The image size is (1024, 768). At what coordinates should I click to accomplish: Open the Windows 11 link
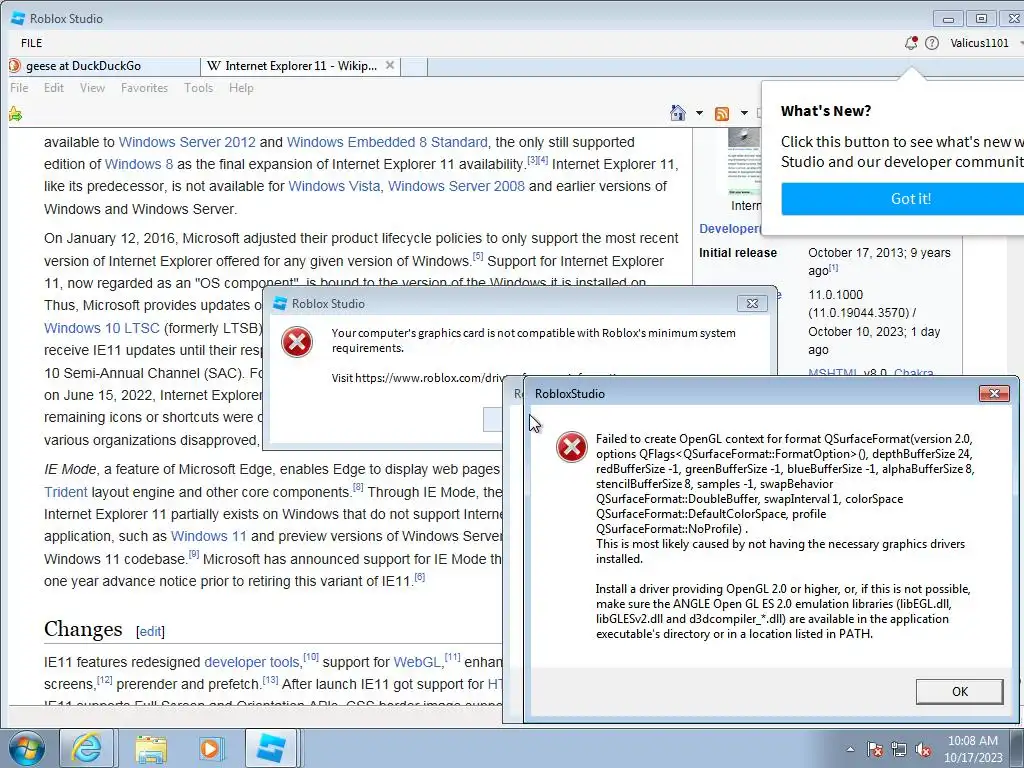208,536
